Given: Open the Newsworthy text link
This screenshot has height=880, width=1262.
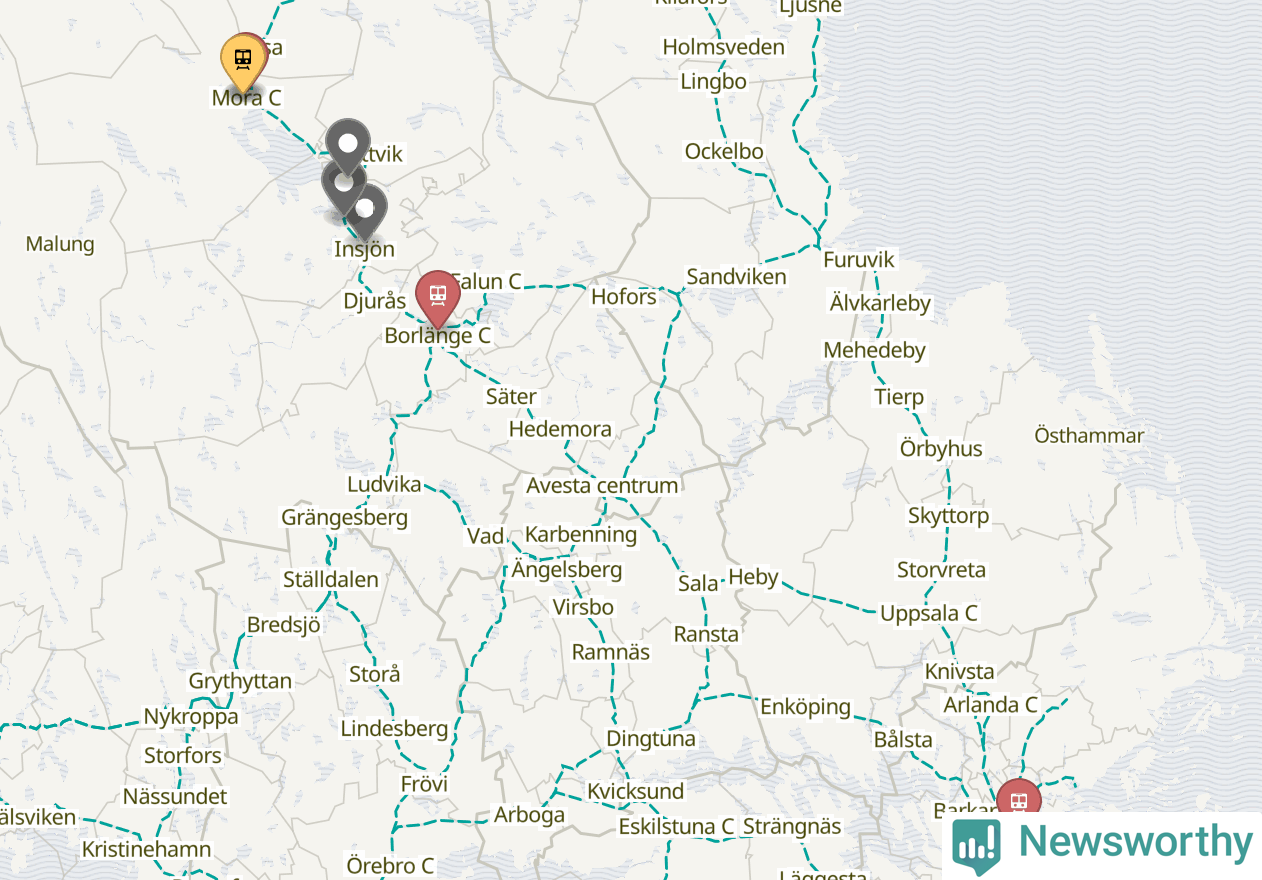Looking at the screenshot, I should point(1136,842).
